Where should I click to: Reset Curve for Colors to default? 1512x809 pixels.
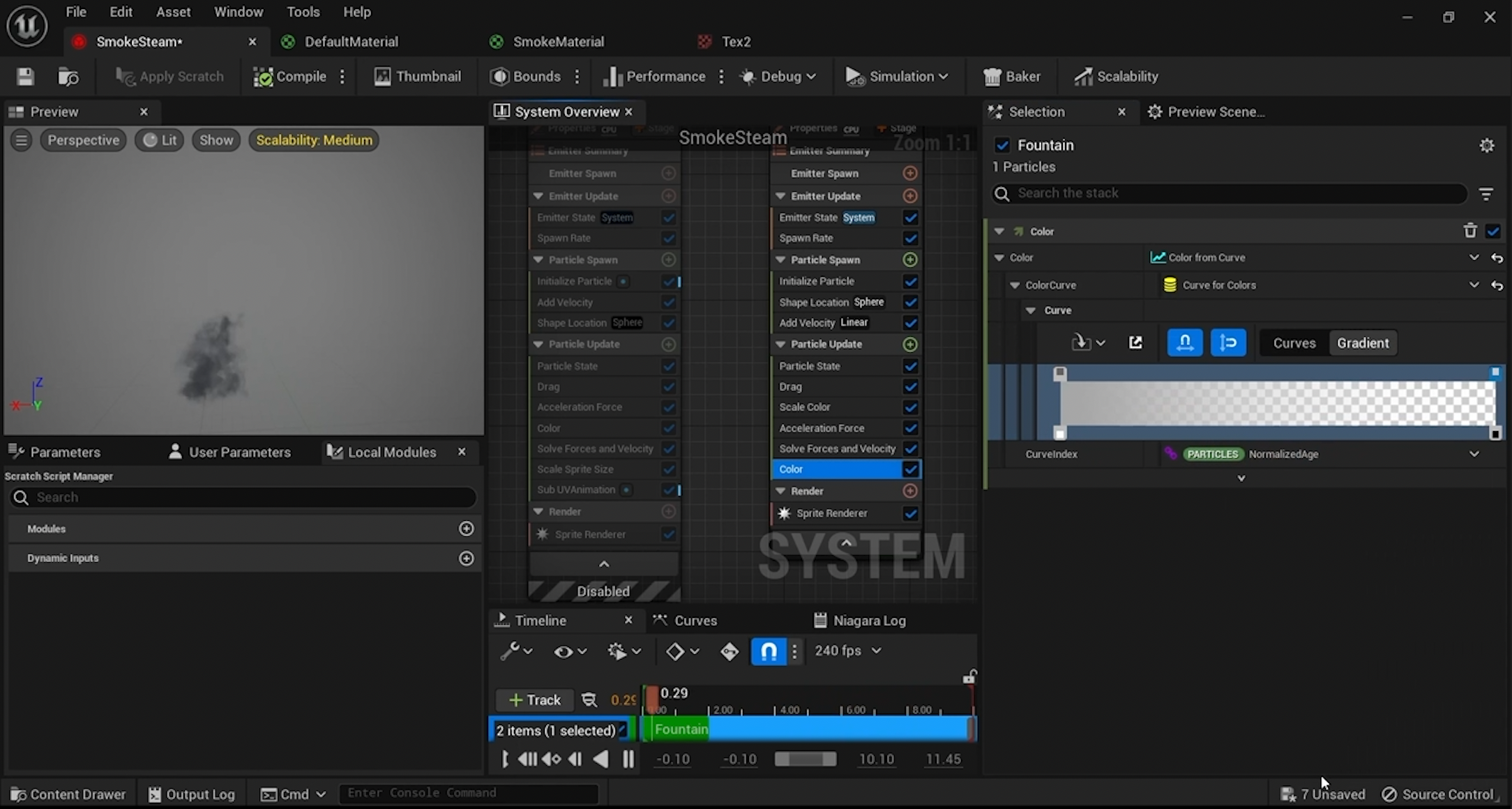click(1497, 285)
